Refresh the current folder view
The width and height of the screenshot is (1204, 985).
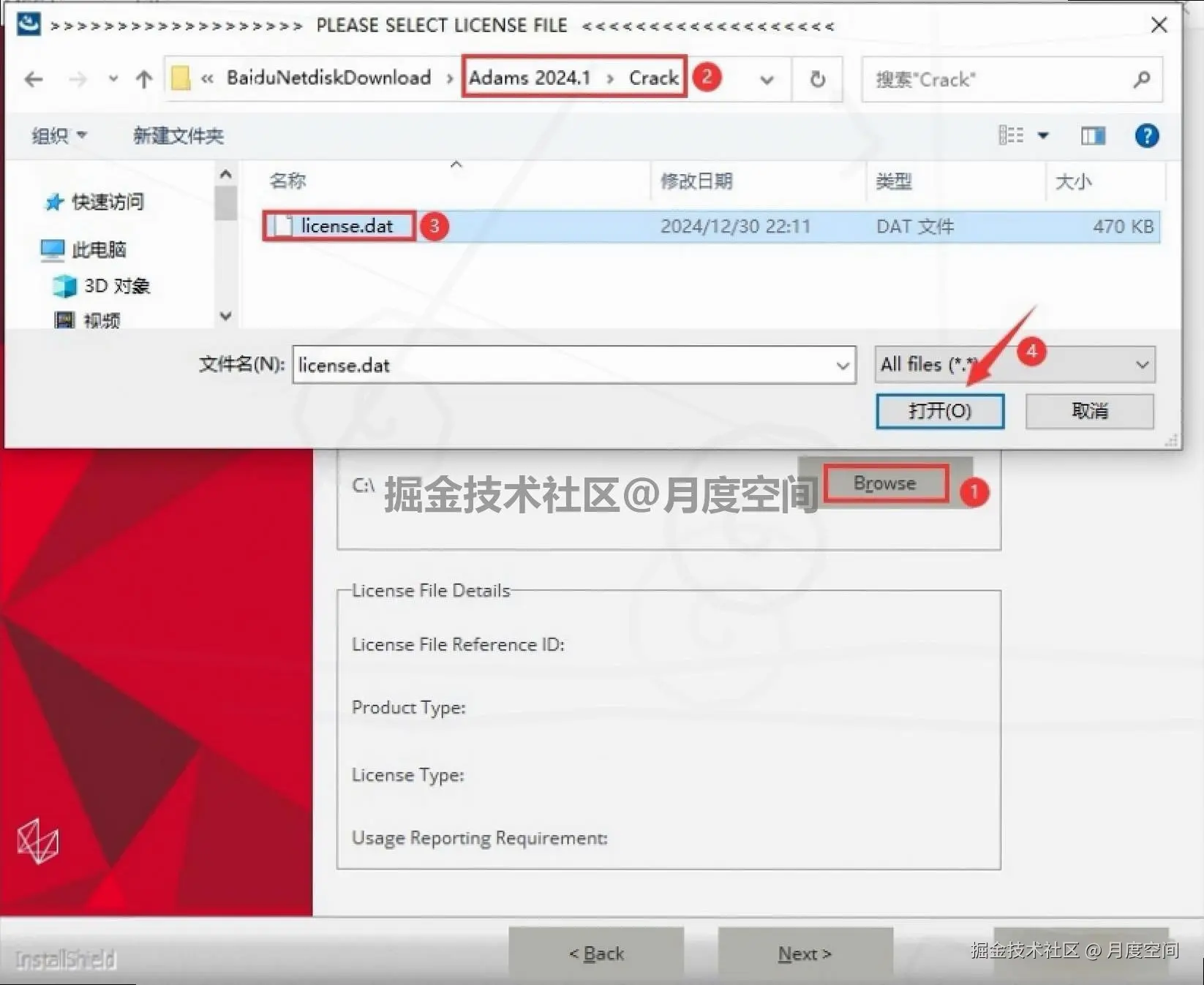coord(818,79)
